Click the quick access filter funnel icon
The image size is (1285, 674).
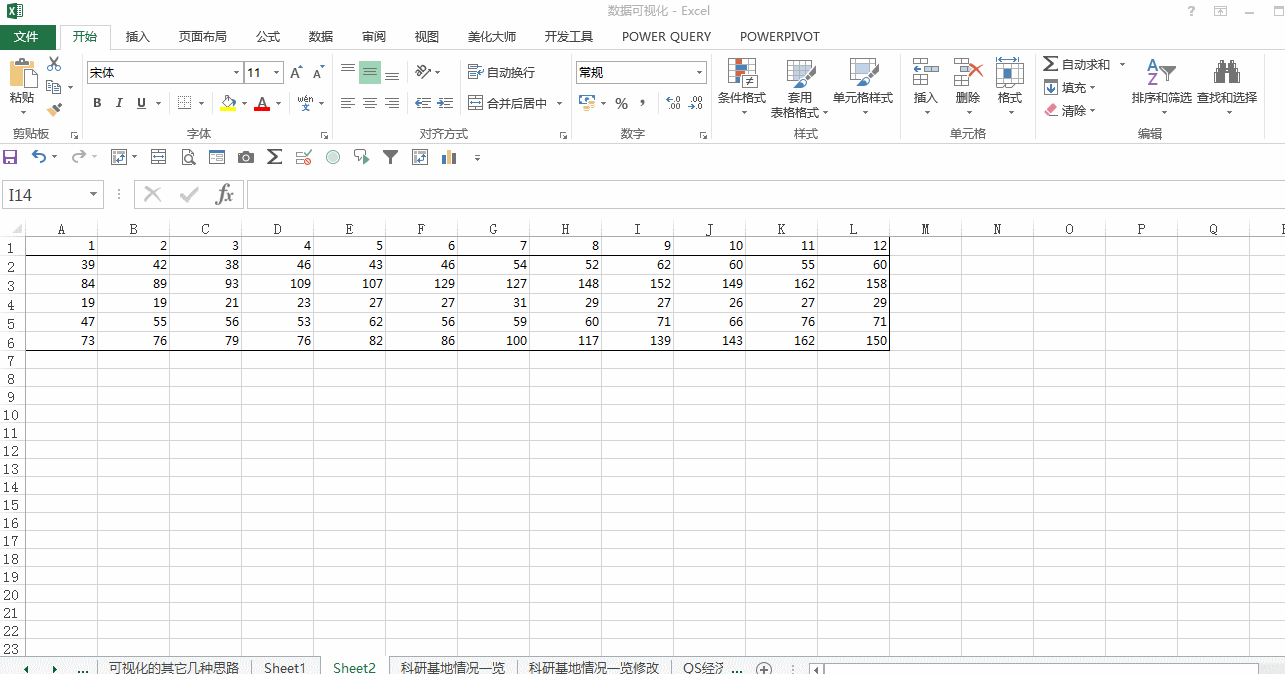(391, 157)
